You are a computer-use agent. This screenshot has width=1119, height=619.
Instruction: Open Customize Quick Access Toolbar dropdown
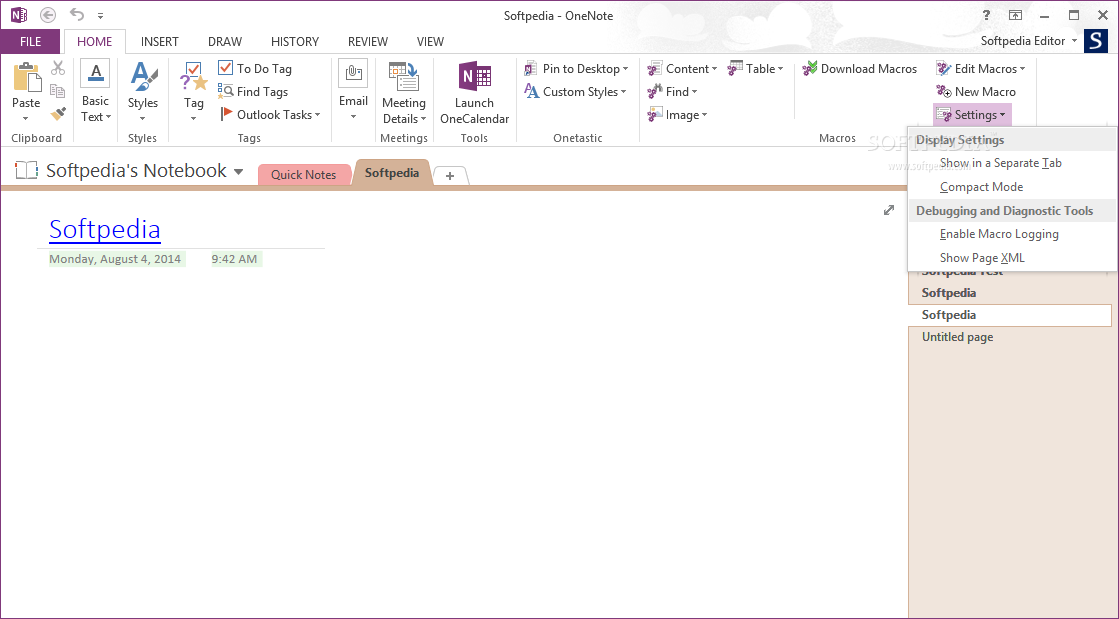click(101, 15)
